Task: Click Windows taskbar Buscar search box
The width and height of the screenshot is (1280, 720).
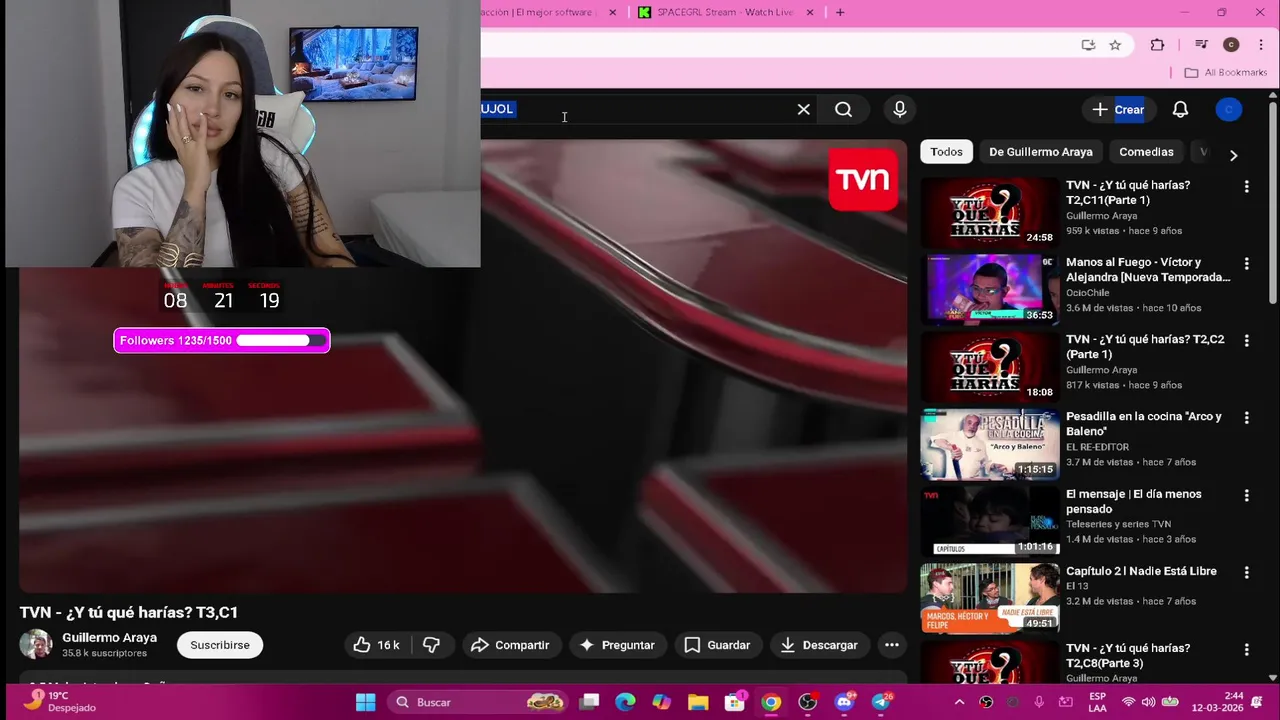Action: click(x=478, y=702)
